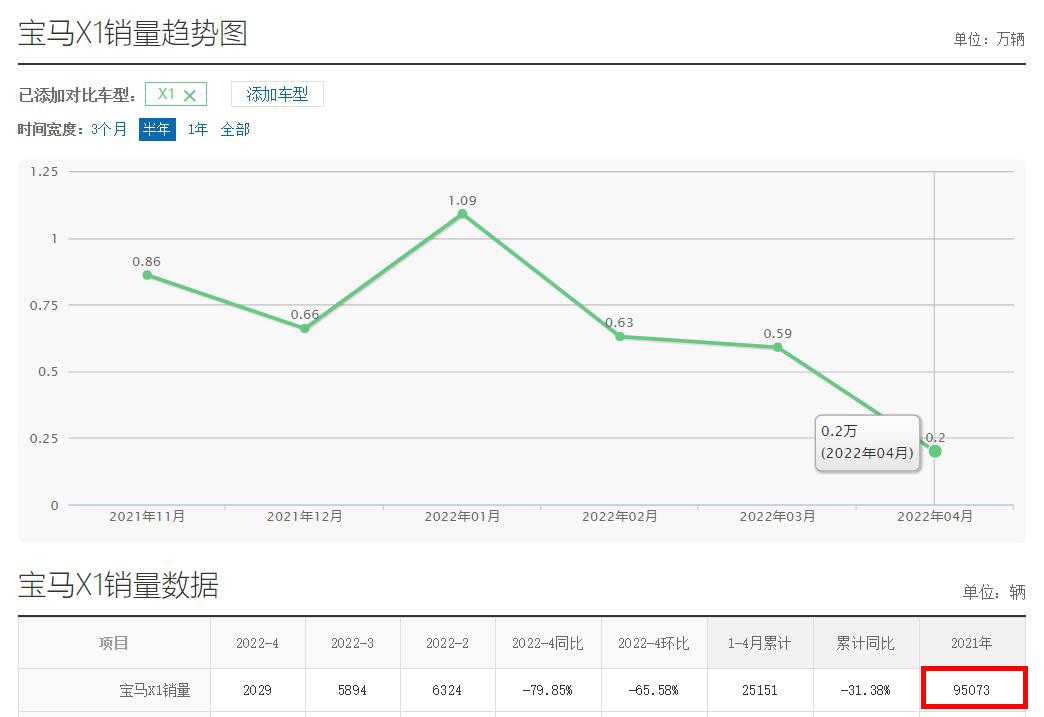Click the 2022-2 column header
The image size is (1044, 717).
(x=447, y=643)
